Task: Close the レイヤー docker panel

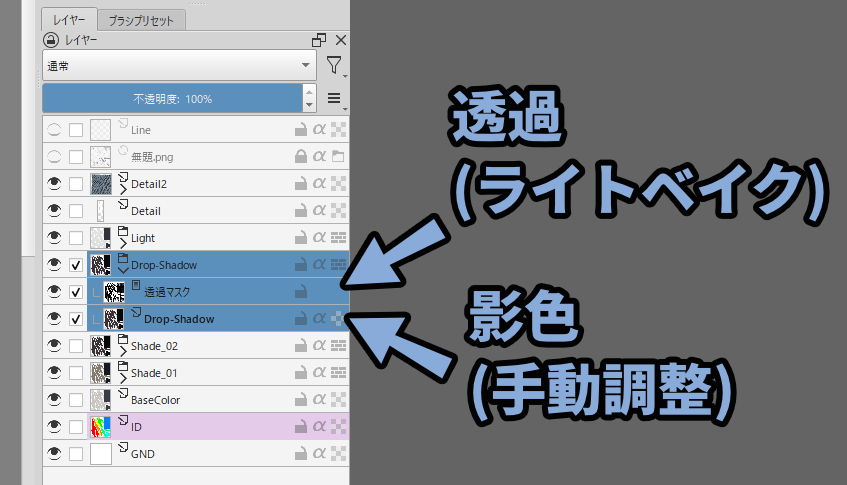Action: click(x=341, y=40)
